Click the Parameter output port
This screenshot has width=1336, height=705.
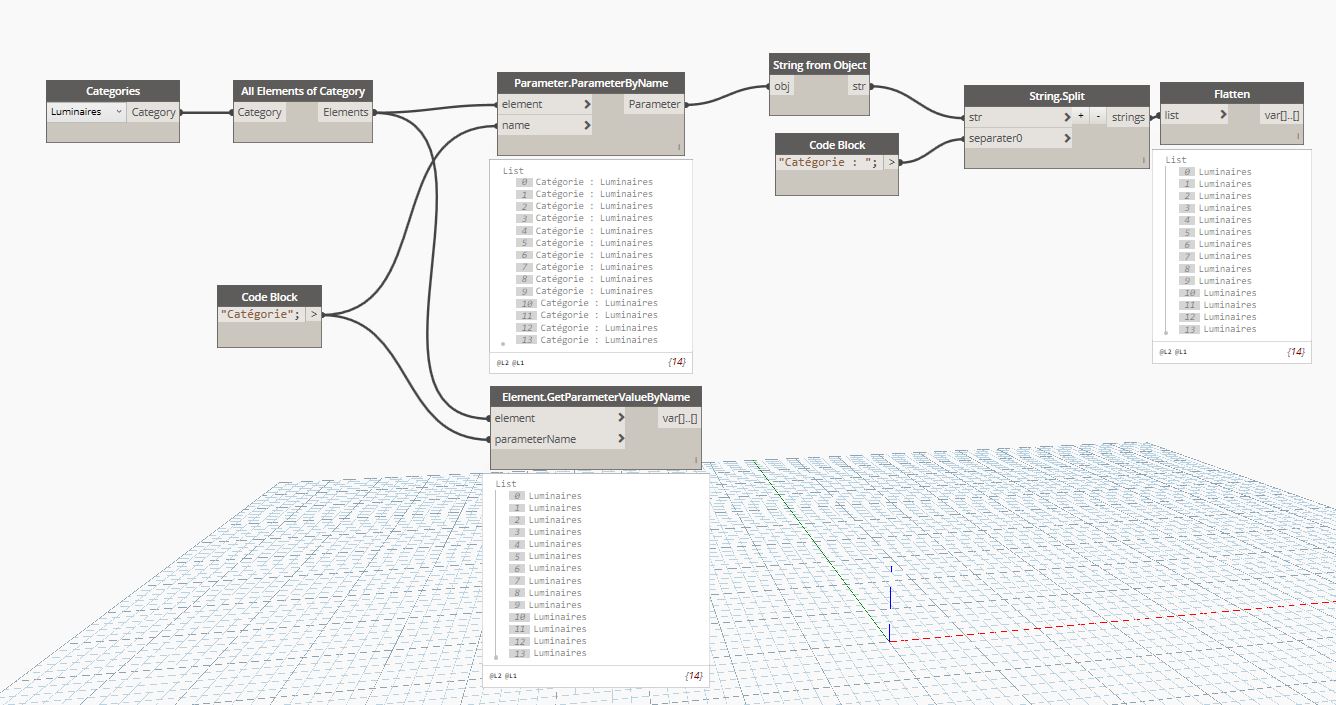(655, 104)
